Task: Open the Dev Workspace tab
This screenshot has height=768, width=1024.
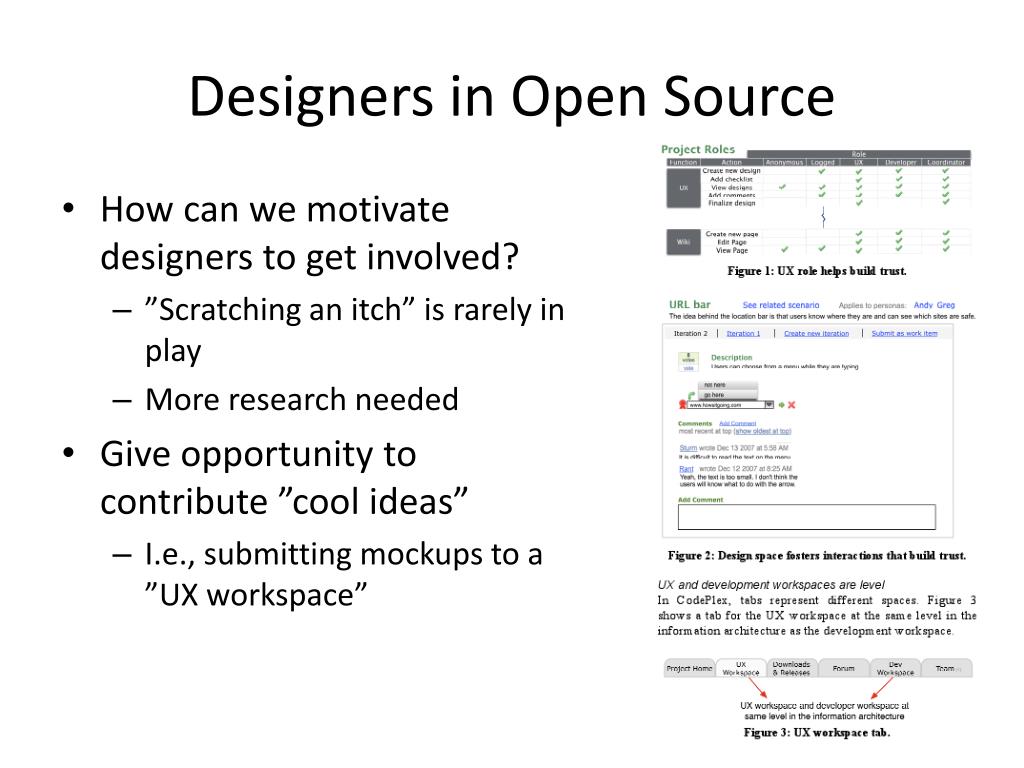Action: coord(895,668)
